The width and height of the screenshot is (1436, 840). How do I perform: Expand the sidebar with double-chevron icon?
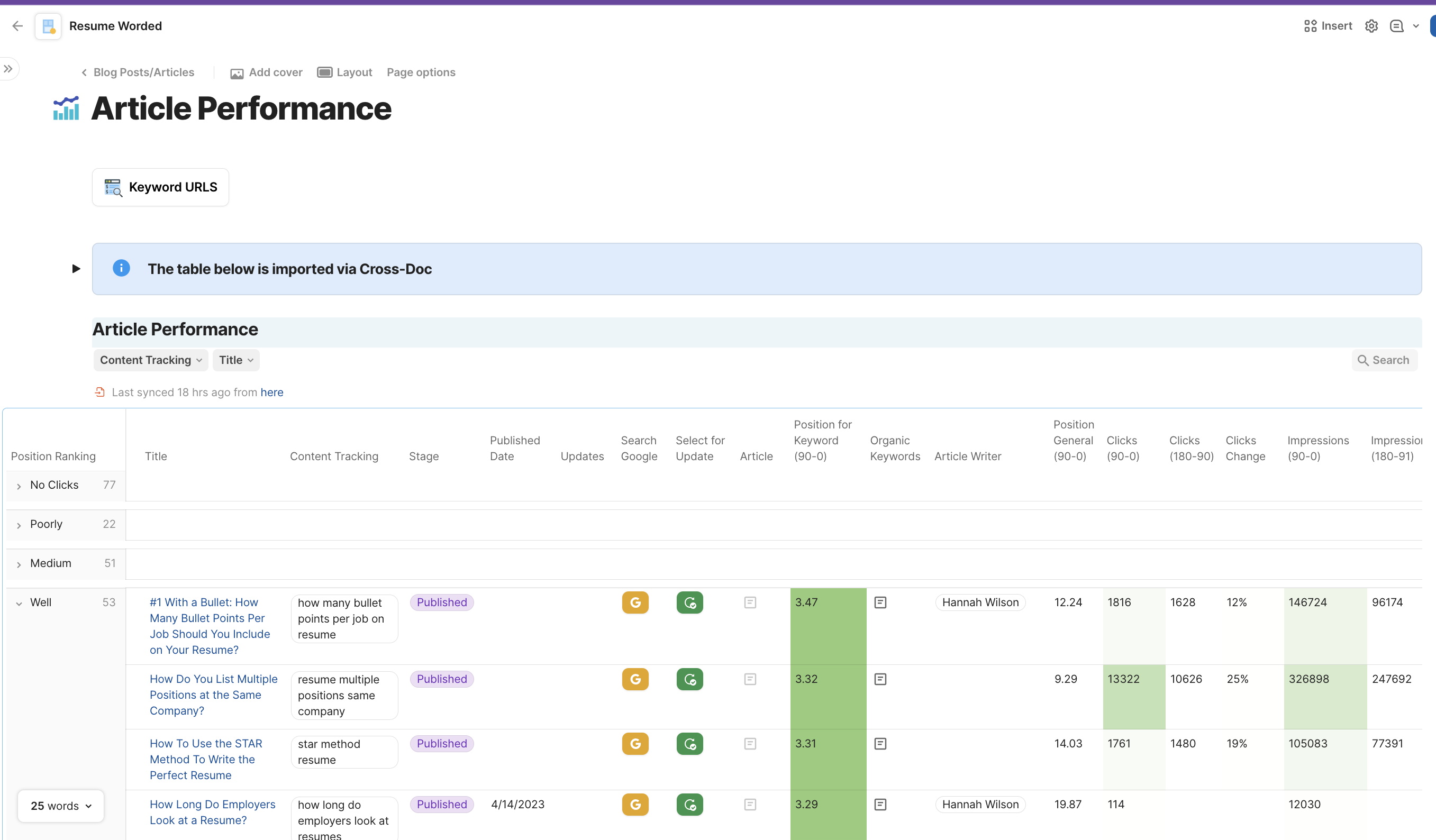(8, 69)
